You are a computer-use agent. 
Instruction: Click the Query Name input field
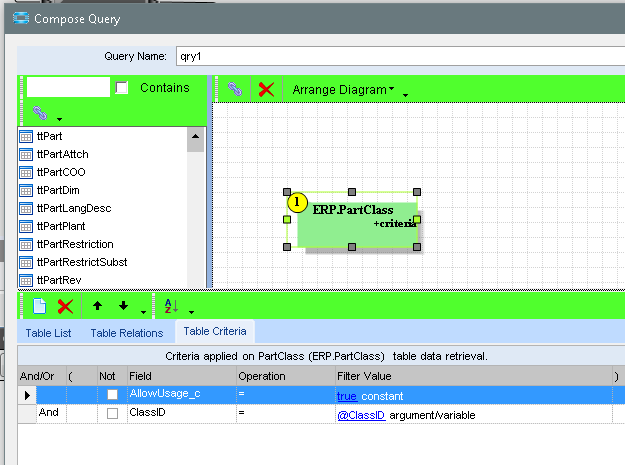click(398, 56)
